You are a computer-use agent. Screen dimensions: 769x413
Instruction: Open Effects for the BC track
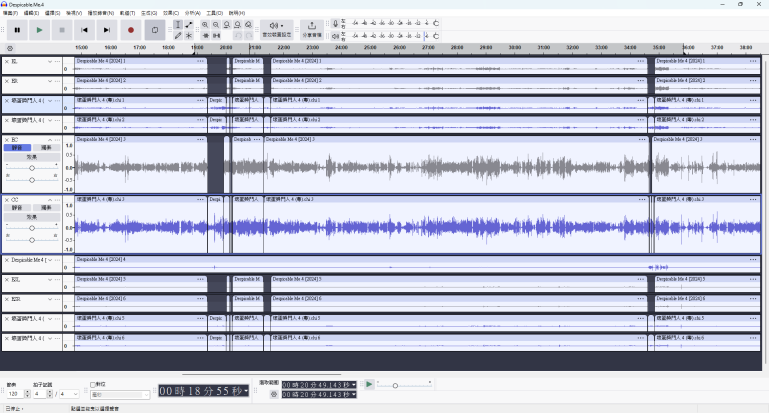(x=32, y=157)
